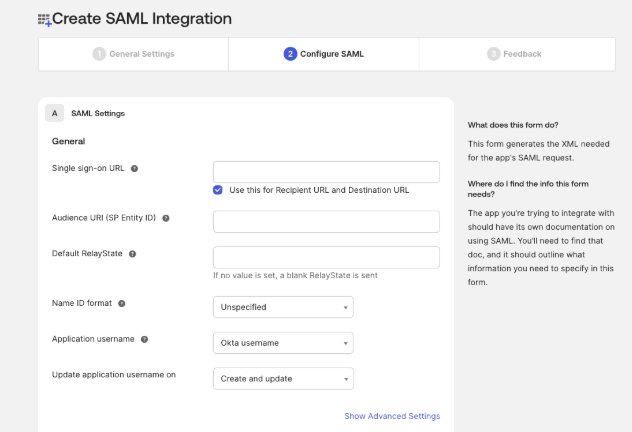Focus the Single sign-on URL field
632x432 pixels.
coord(326,172)
